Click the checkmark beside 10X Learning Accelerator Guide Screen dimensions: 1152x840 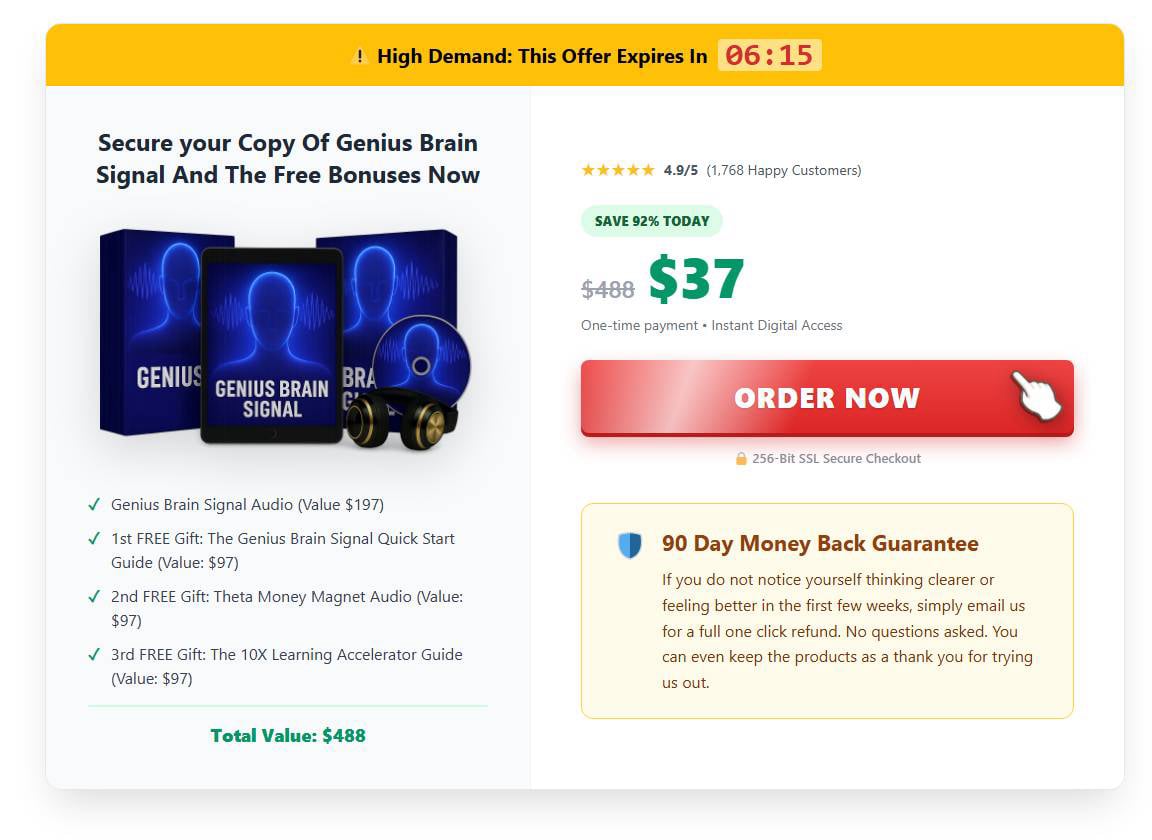(96, 654)
